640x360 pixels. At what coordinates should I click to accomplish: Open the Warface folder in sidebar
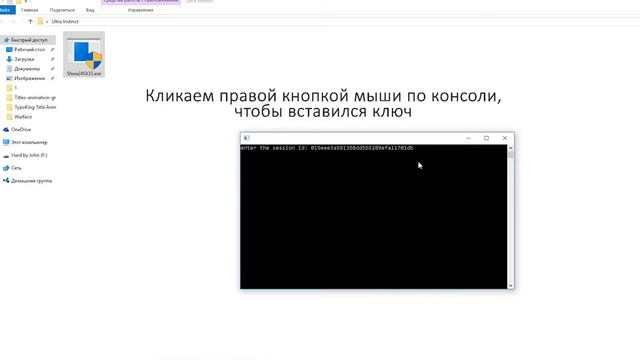pyautogui.click(x=23, y=117)
